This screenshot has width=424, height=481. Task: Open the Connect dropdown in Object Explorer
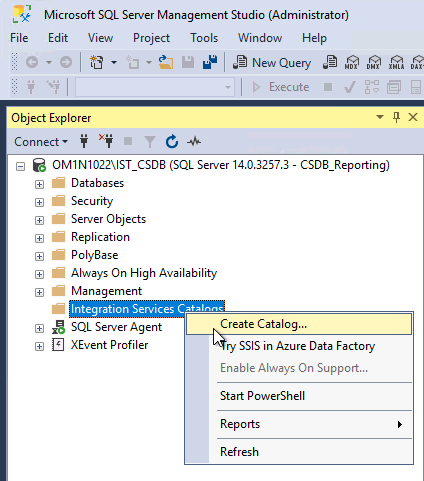41,142
